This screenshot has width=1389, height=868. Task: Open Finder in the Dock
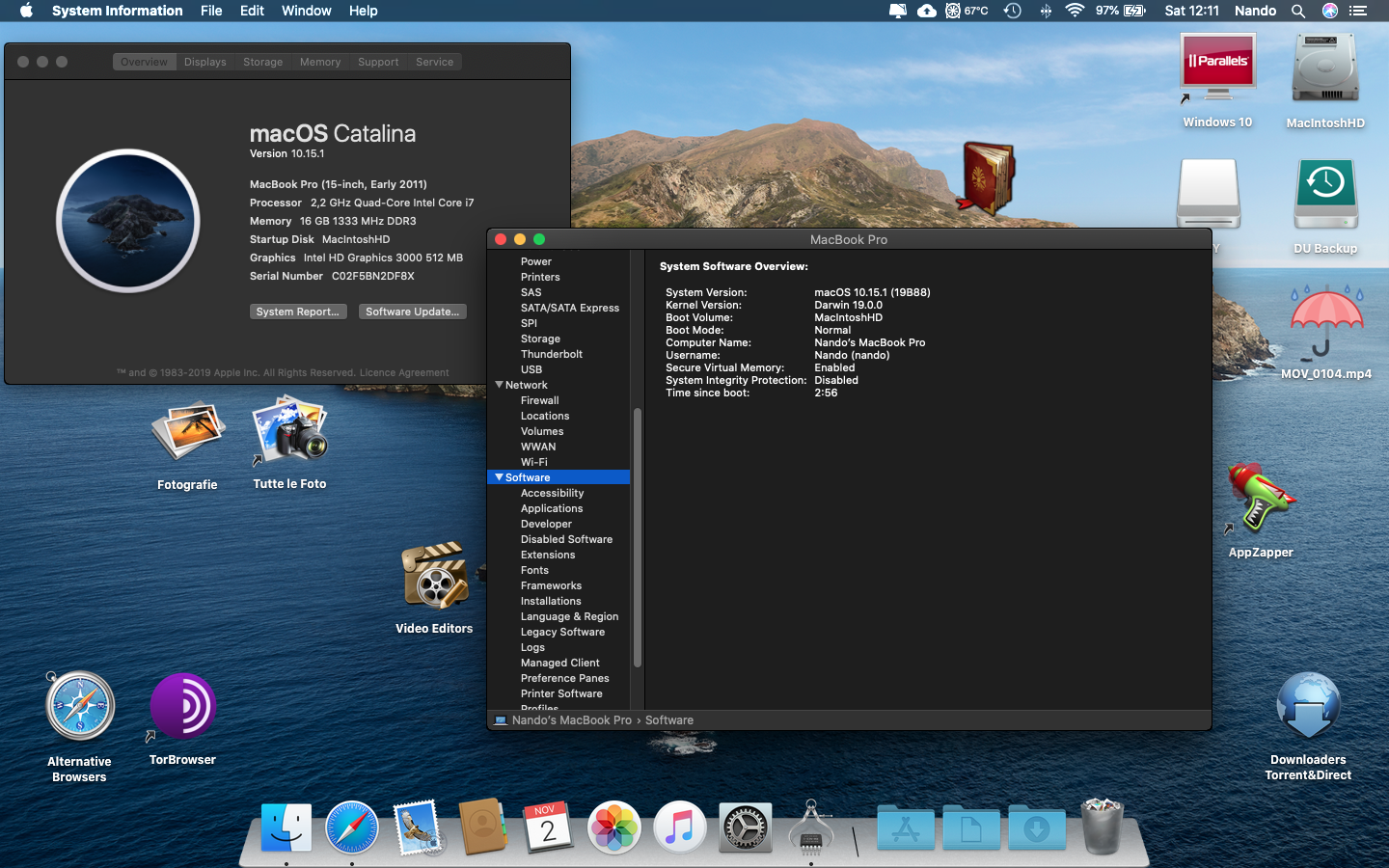(x=286, y=827)
